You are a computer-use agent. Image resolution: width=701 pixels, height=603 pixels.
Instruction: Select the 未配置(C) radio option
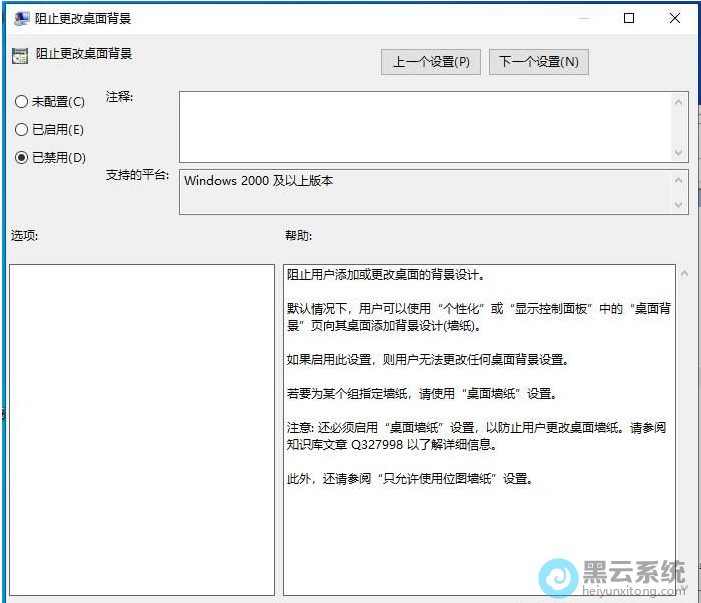point(22,102)
